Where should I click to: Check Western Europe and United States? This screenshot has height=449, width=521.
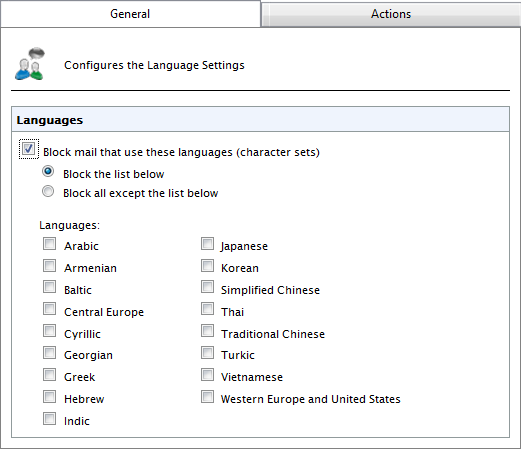click(x=207, y=397)
